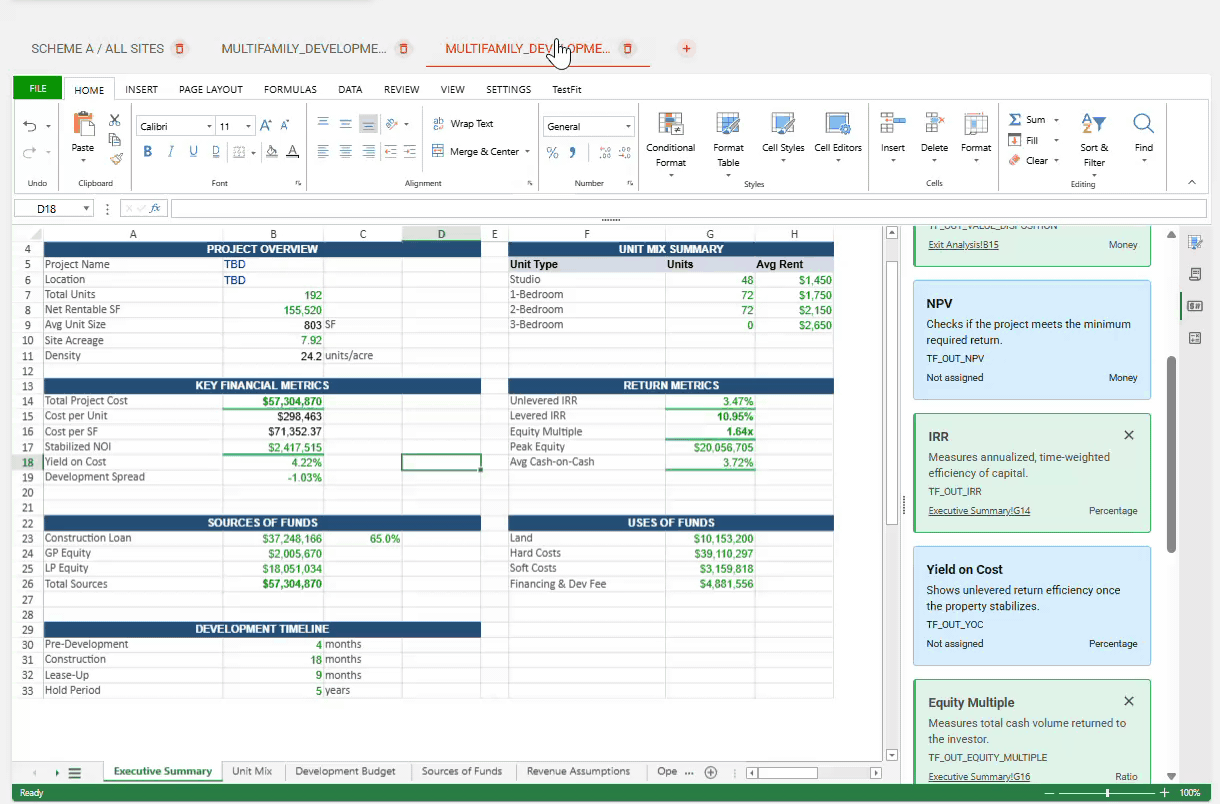Click the increase decimal icon
Viewport: 1220px width, 804px height.
[x=605, y=153]
